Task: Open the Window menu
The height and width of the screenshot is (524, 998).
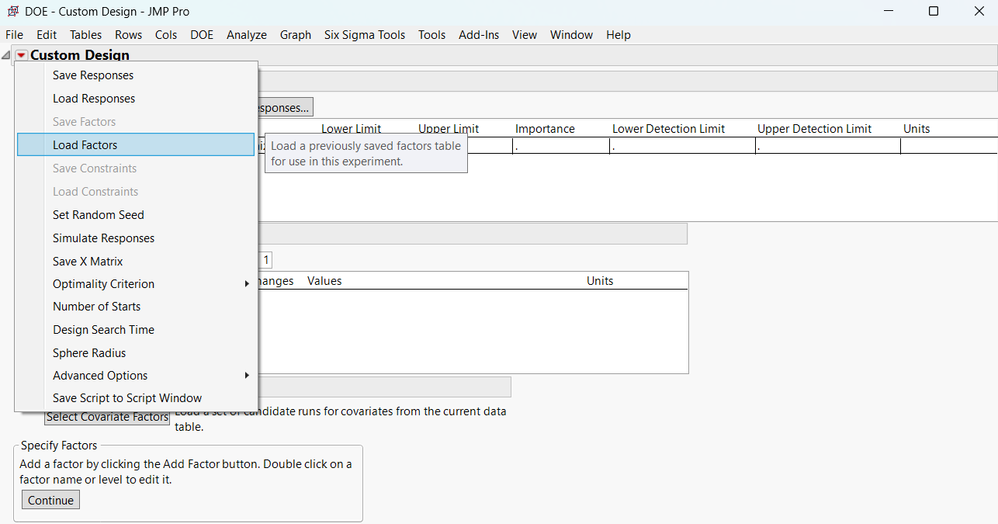Action: click(x=572, y=35)
